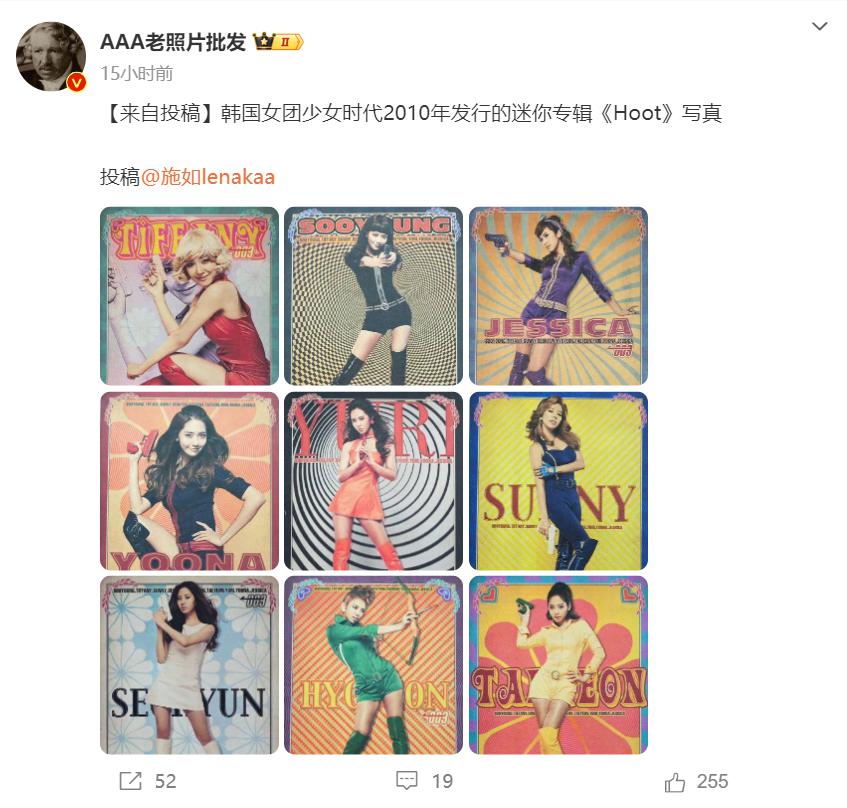Open the Sooyoung photo thumbnail
Viewport: 847px width, 808px height.
point(373,295)
